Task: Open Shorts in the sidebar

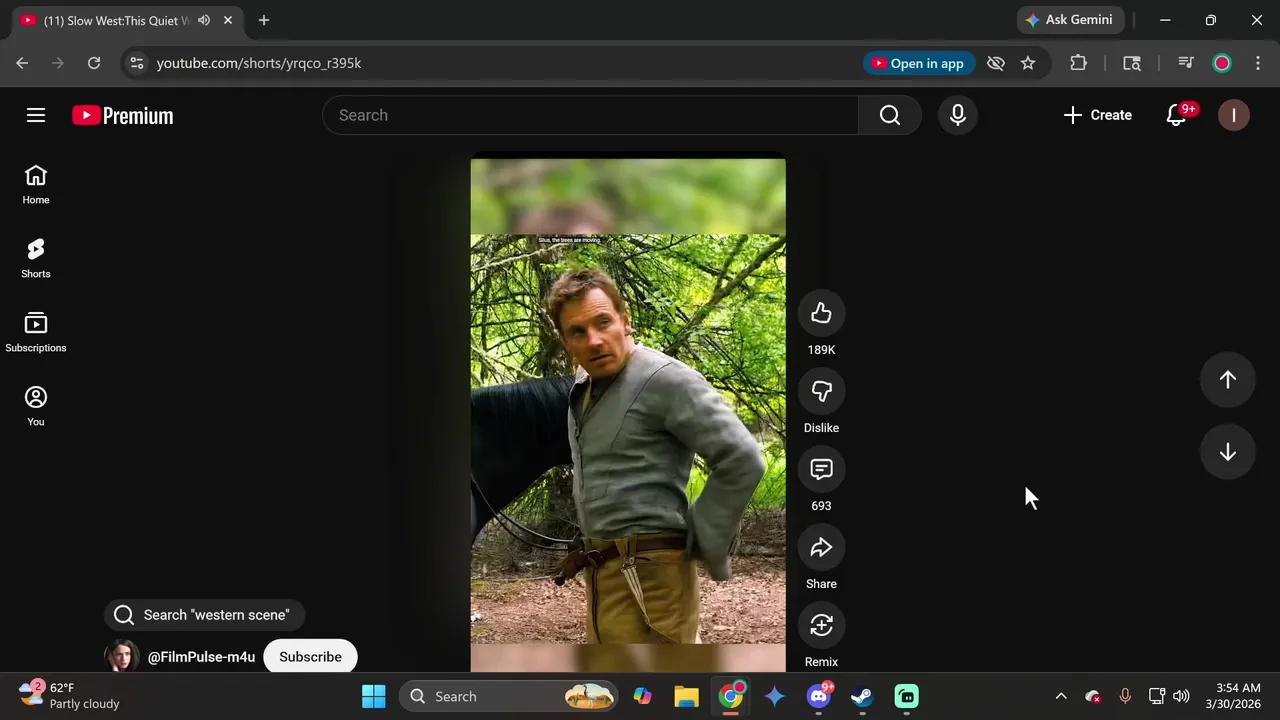Action: (x=36, y=259)
